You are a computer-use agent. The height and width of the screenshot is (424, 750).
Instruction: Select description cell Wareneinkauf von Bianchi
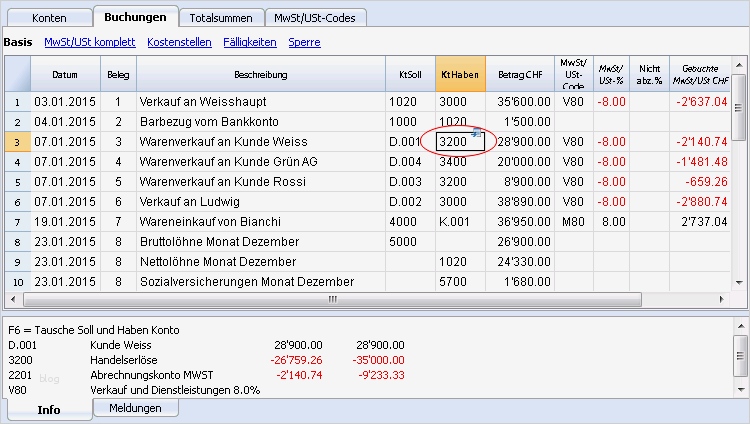point(260,222)
